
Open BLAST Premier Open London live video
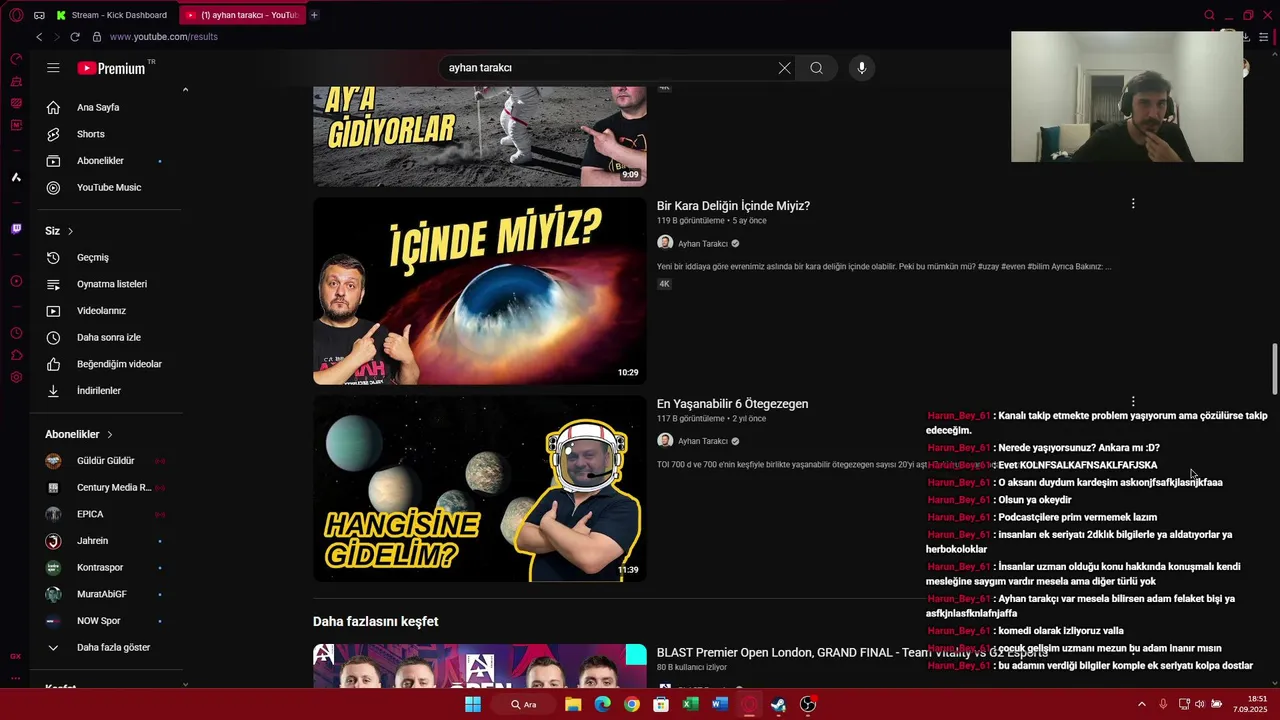852,652
